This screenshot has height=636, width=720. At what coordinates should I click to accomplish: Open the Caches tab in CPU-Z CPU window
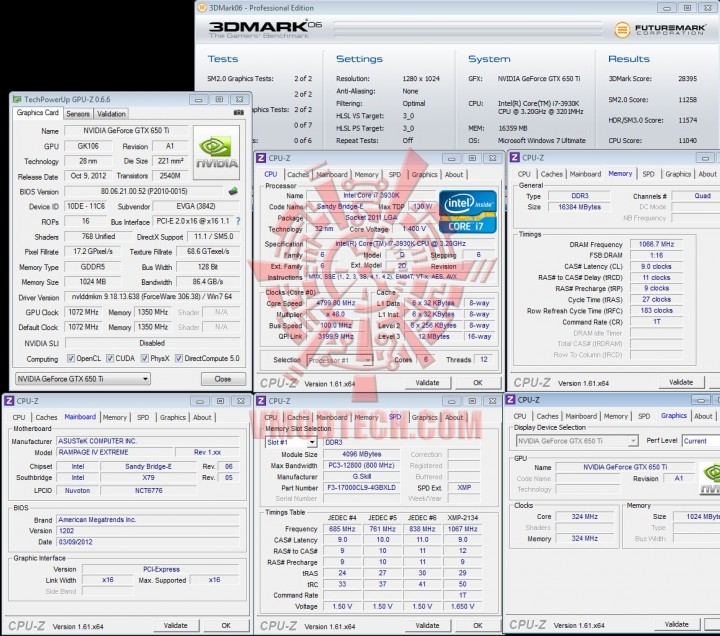point(298,174)
